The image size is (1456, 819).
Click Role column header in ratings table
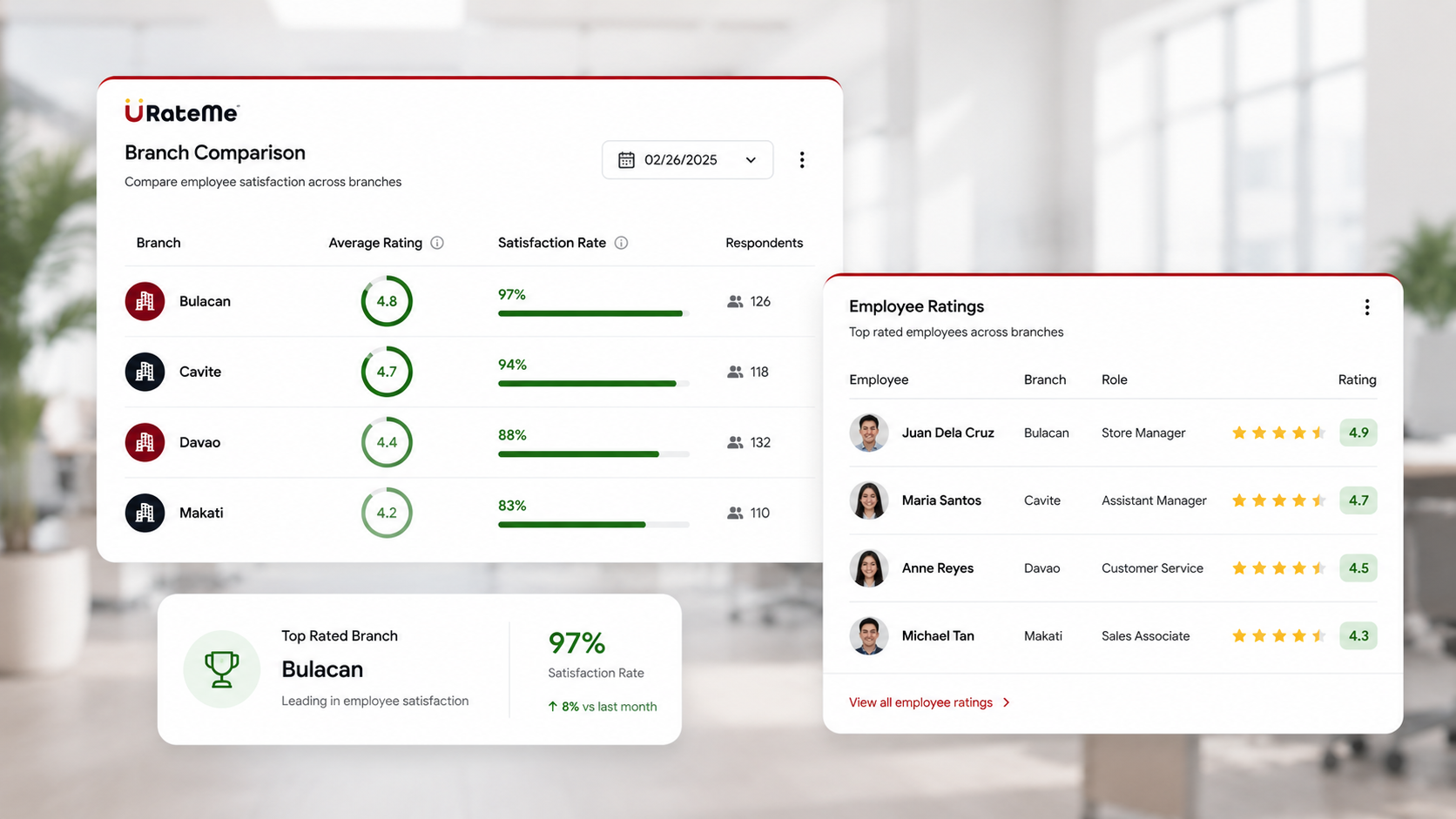click(x=1115, y=379)
